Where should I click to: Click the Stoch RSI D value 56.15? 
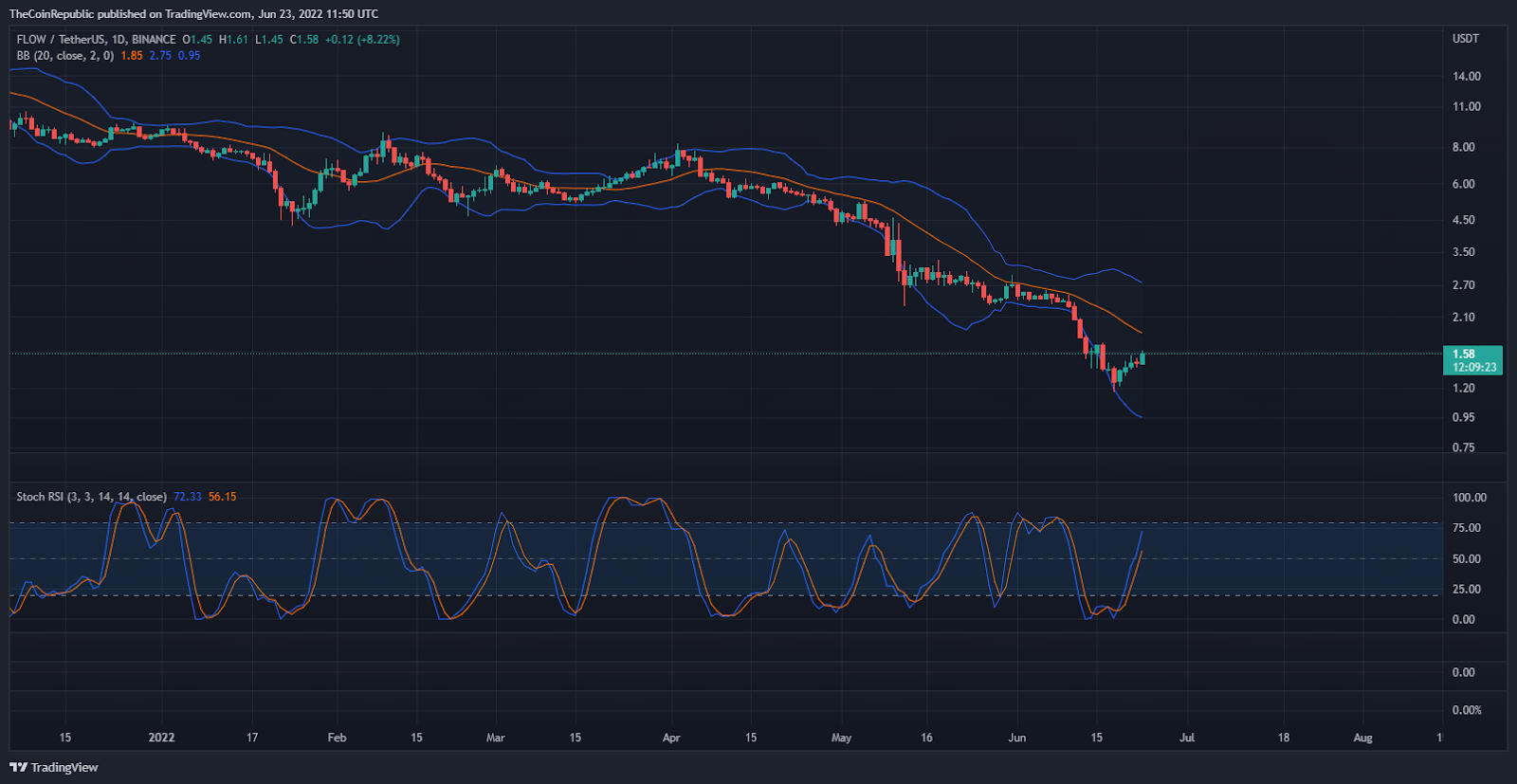222,497
